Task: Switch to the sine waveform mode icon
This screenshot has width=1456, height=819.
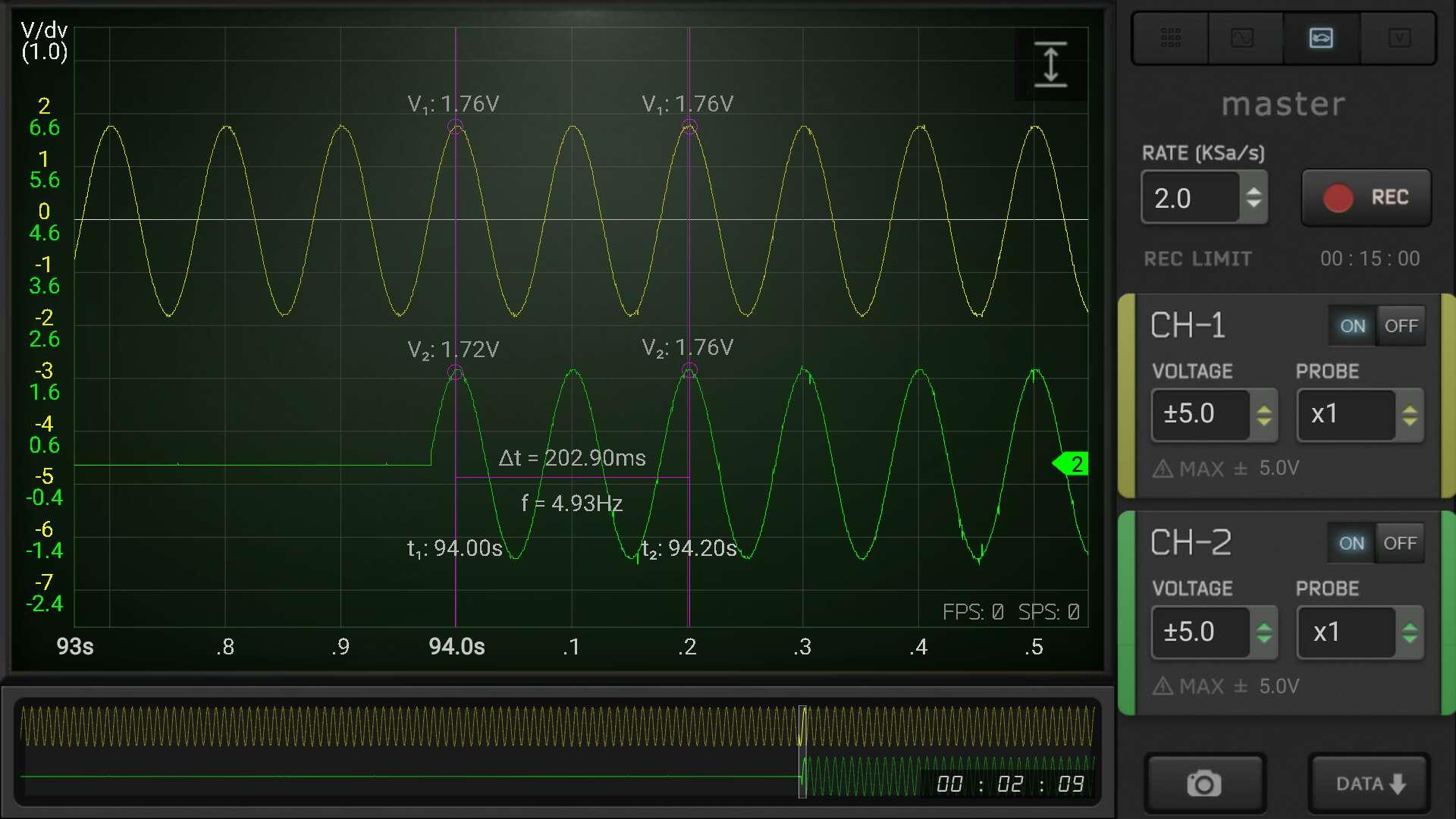Action: [1242, 37]
